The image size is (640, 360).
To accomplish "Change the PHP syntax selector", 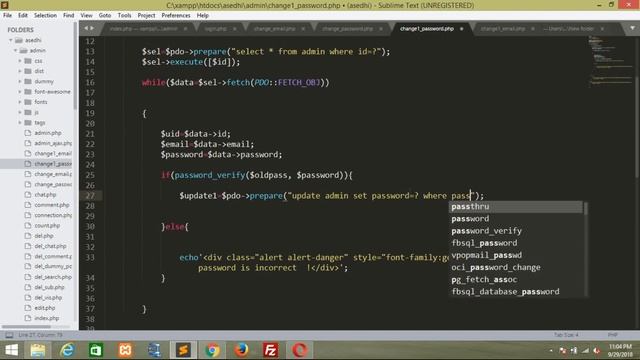I will pyautogui.click(x=613, y=335).
